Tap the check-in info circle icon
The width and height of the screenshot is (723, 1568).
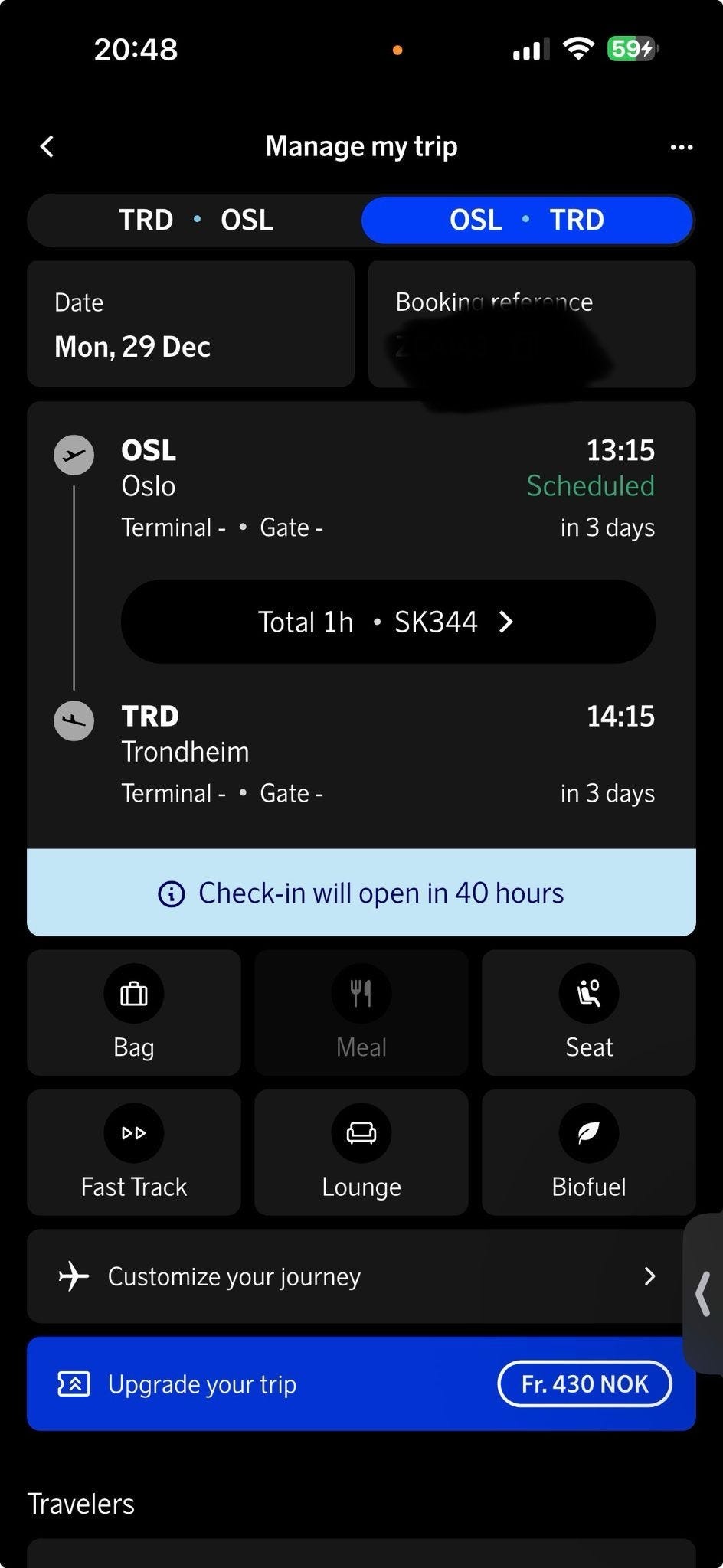pyautogui.click(x=172, y=893)
